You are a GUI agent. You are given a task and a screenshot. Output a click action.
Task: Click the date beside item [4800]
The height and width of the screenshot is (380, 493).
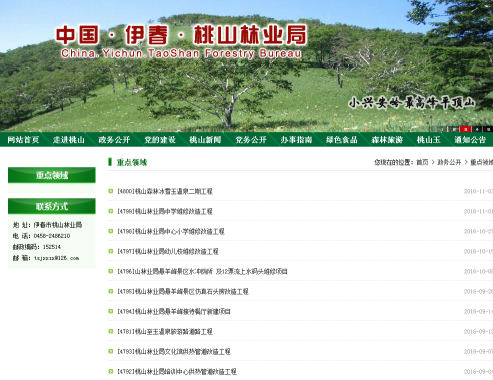click(x=478, y=191)
